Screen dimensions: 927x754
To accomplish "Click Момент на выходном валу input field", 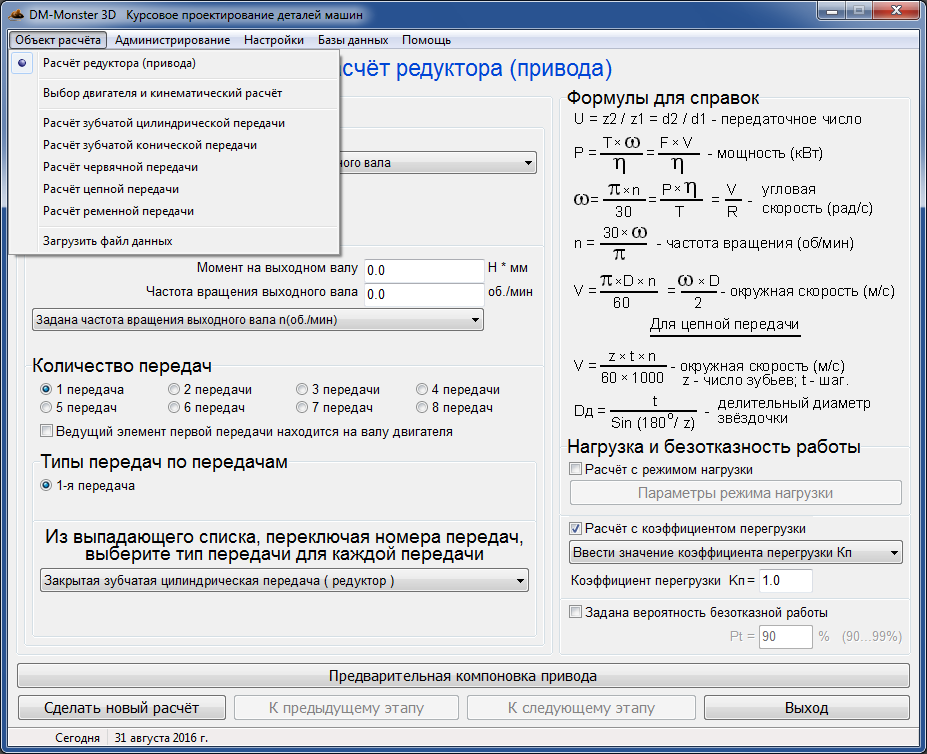I will pos(424,270).
